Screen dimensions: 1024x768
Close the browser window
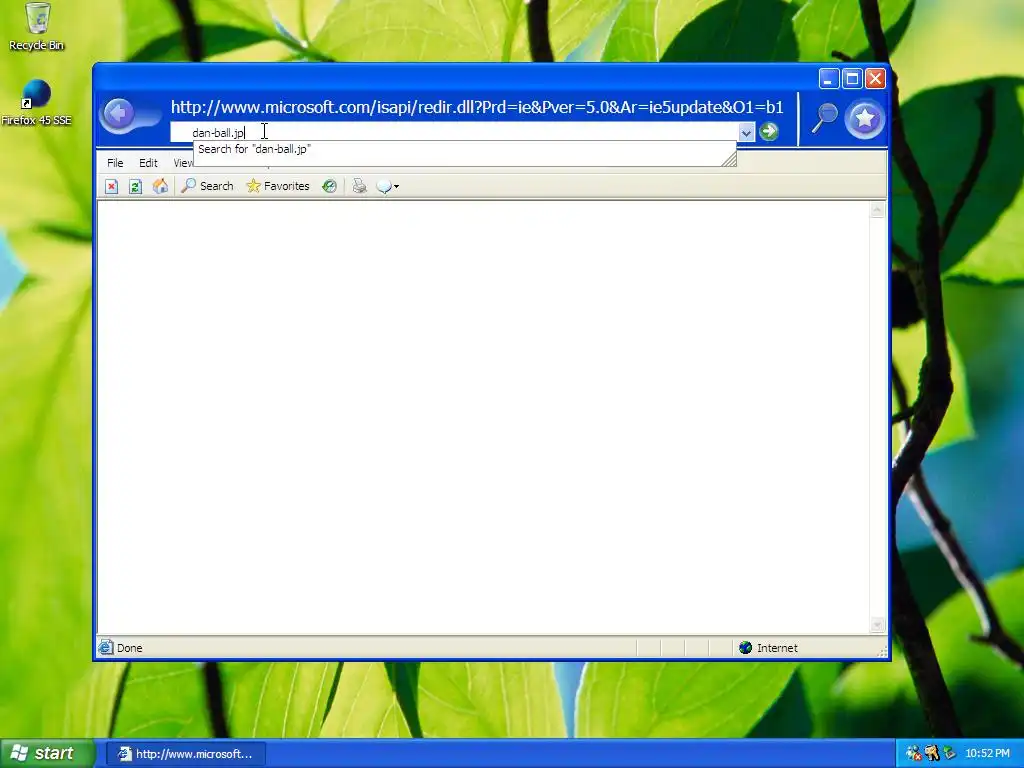(x=875, y=79)
